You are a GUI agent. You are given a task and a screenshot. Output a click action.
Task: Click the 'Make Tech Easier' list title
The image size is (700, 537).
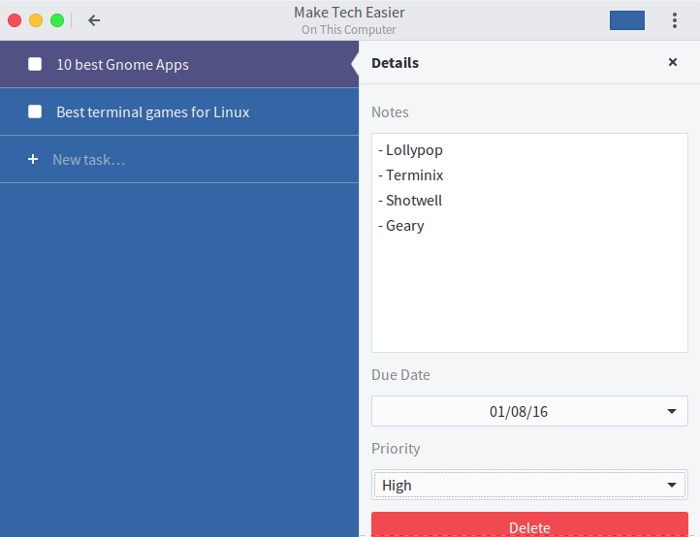tap(349, 12)
